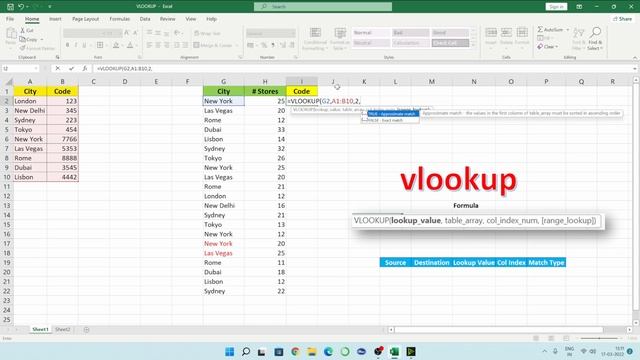Click the horizontal scrollbar
The height and width of the screenshot is (360, 640).
[498, 329]
